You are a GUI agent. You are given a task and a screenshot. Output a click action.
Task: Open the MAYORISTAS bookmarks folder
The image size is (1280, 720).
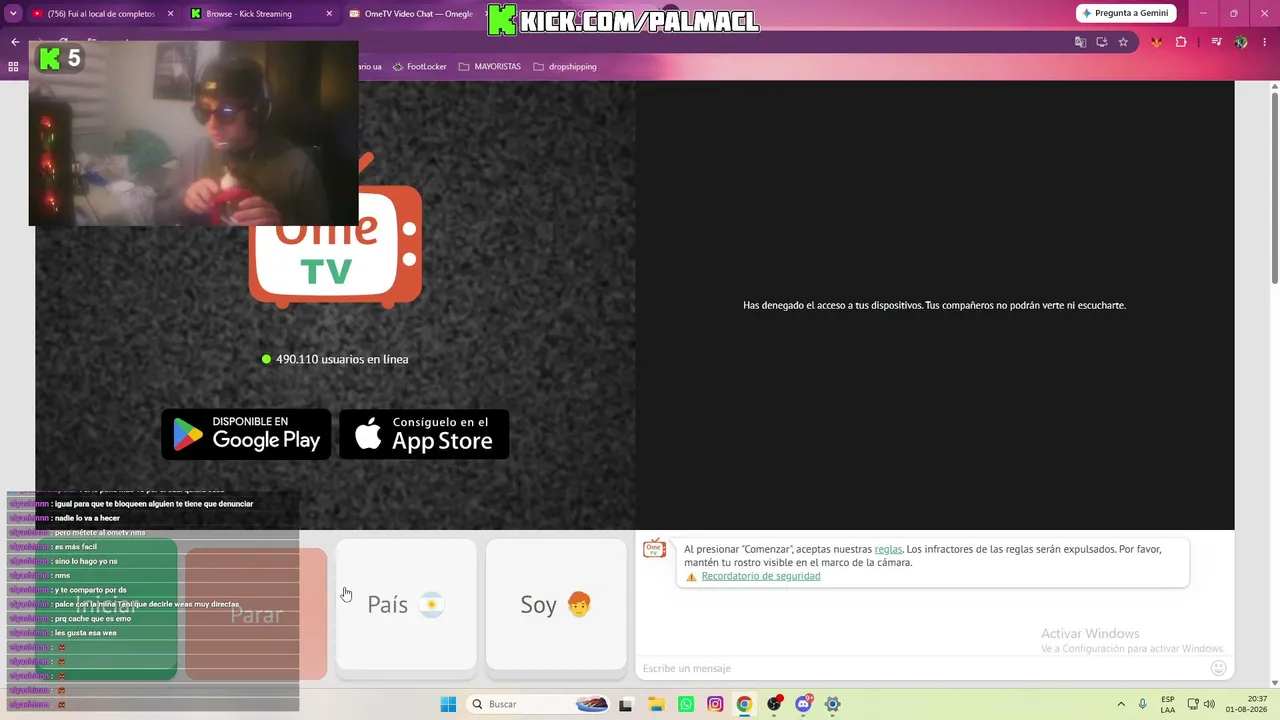pos(489,67)
